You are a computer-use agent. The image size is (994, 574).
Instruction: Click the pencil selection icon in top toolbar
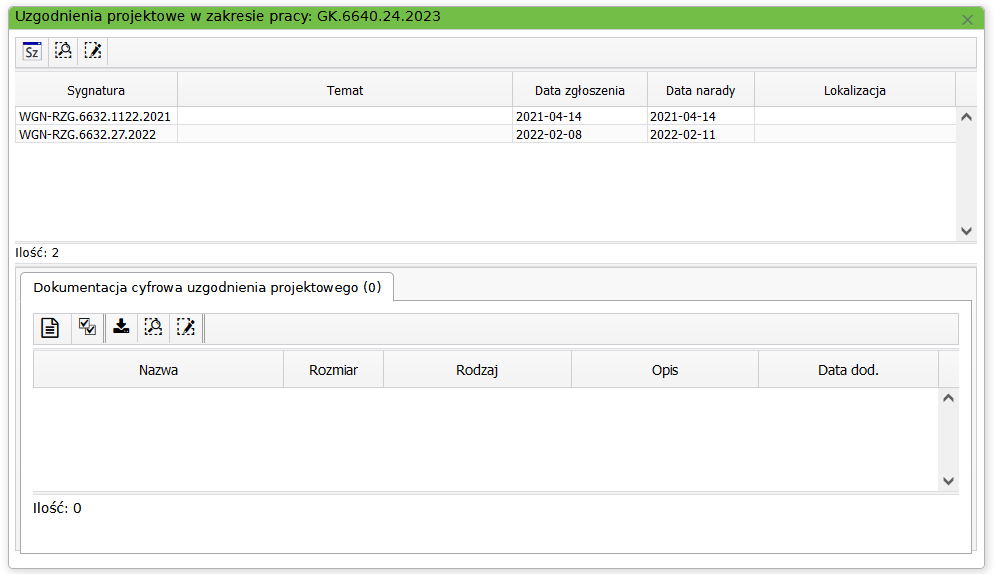93,51
